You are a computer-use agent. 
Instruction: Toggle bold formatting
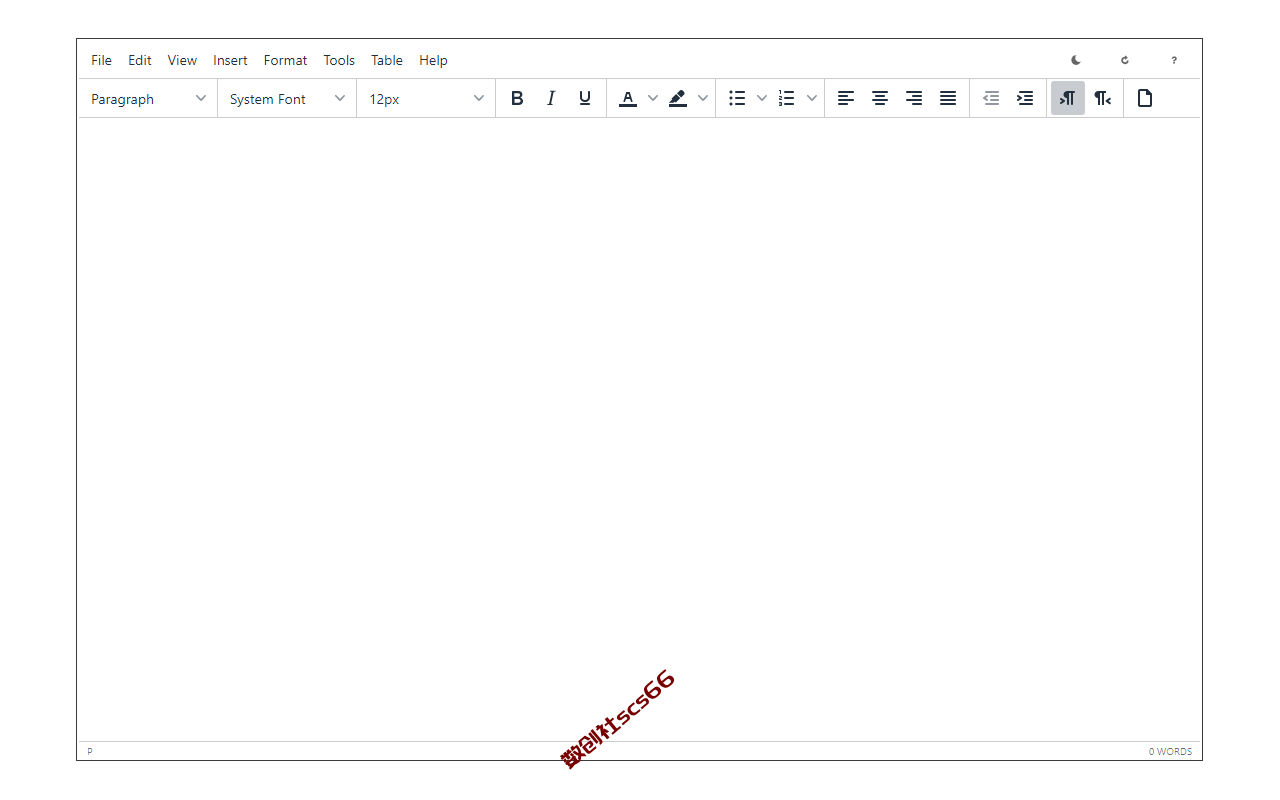517,98
